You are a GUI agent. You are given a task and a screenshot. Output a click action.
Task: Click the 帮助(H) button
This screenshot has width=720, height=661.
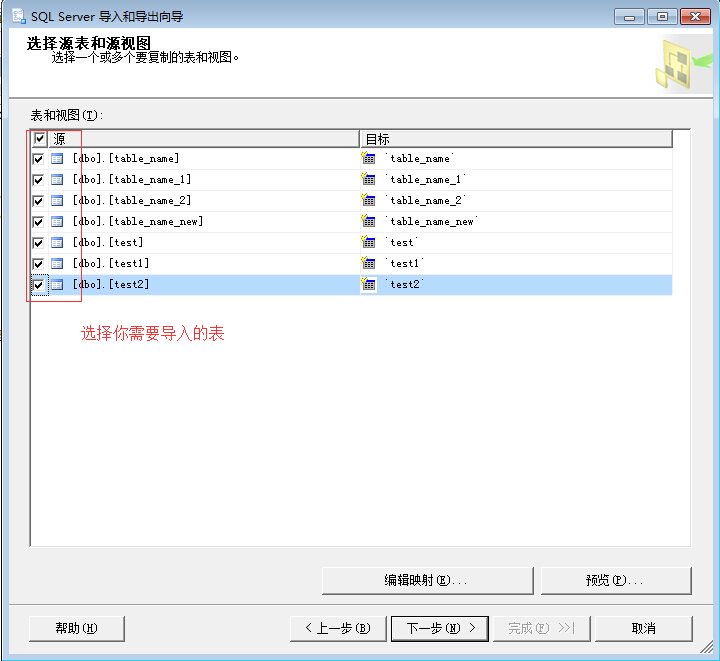point(77,628)
